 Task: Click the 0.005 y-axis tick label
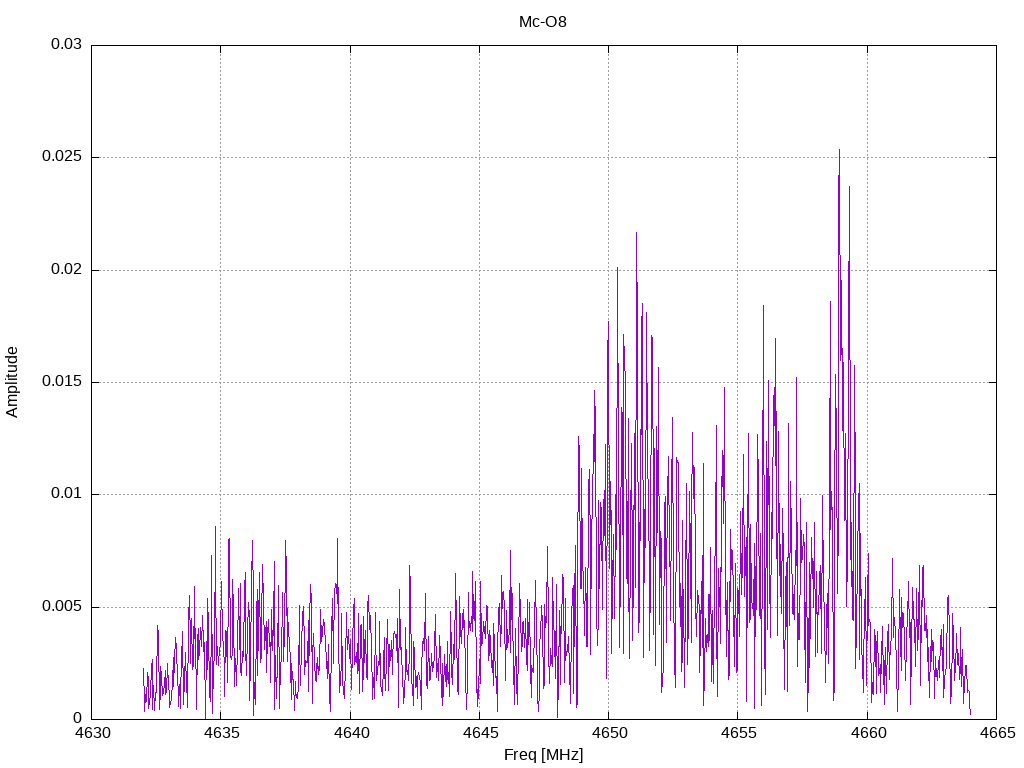pos(63,607)
